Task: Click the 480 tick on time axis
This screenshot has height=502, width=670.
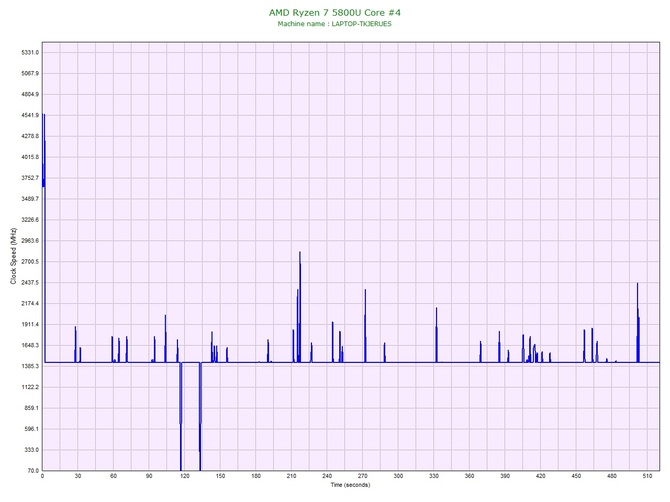Action: (x=612, y=476)
